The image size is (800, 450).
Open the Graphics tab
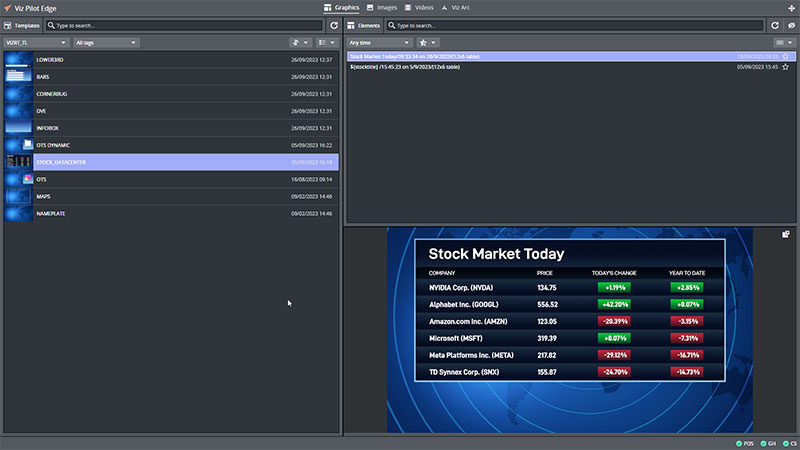(341, 8)
